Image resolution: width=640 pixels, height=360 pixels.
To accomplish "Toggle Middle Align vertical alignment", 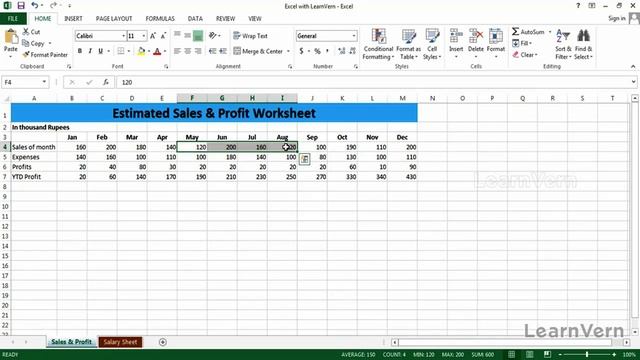I will coord(187,36).
